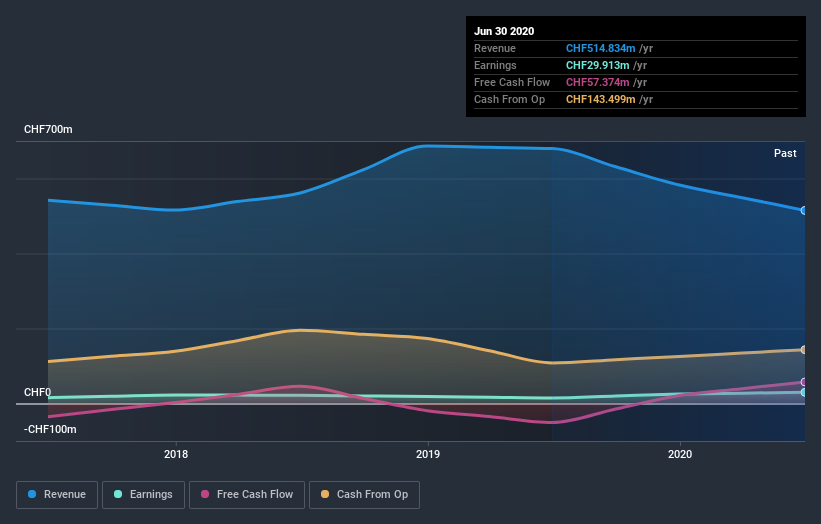821x524 pixels.
Task: Click the -CHF100m axis label
Action: tap(50, 429)
